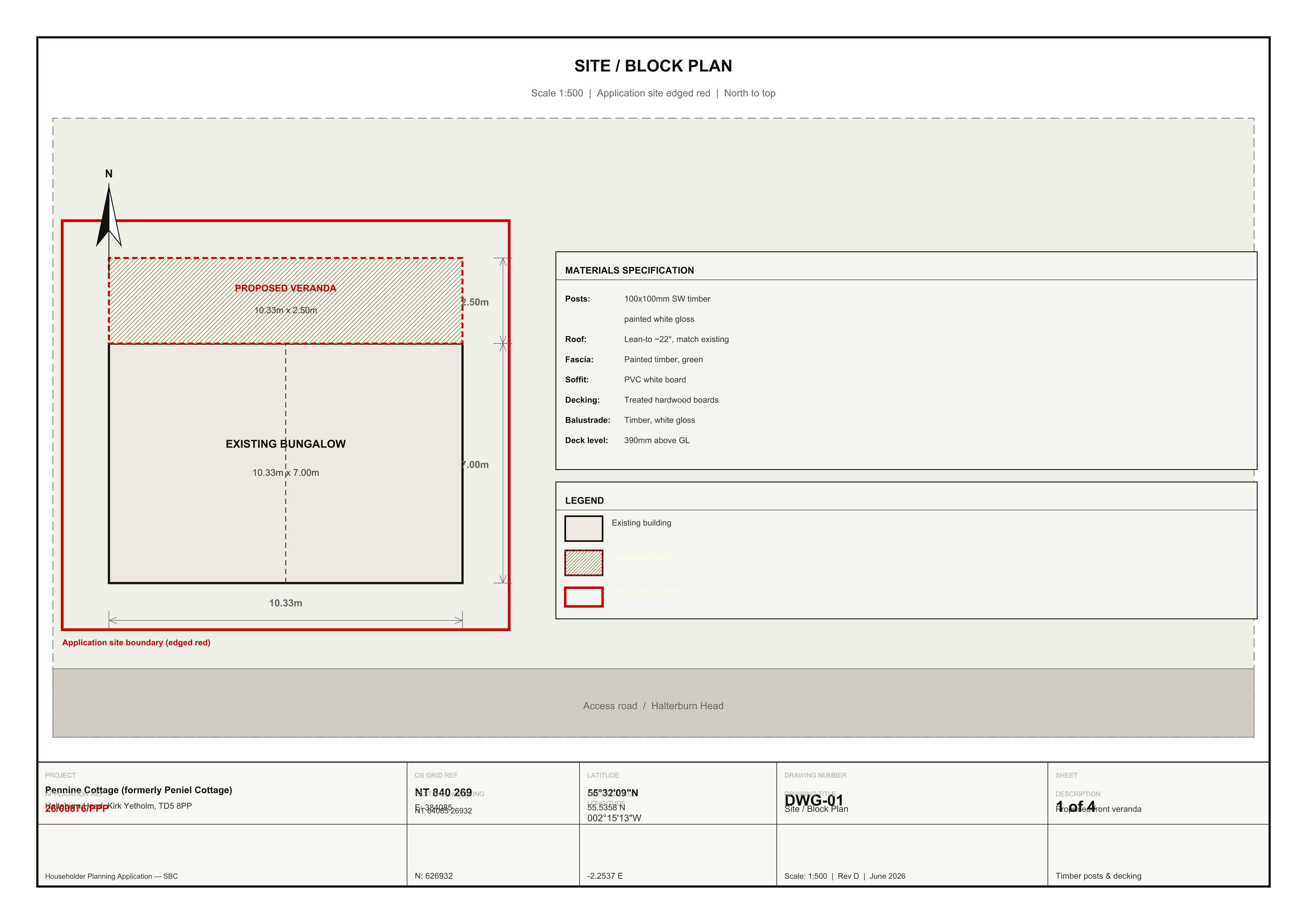
Task: Select 'Application site boundary (edged red)' caption
Action: click(x=136, y=642)
